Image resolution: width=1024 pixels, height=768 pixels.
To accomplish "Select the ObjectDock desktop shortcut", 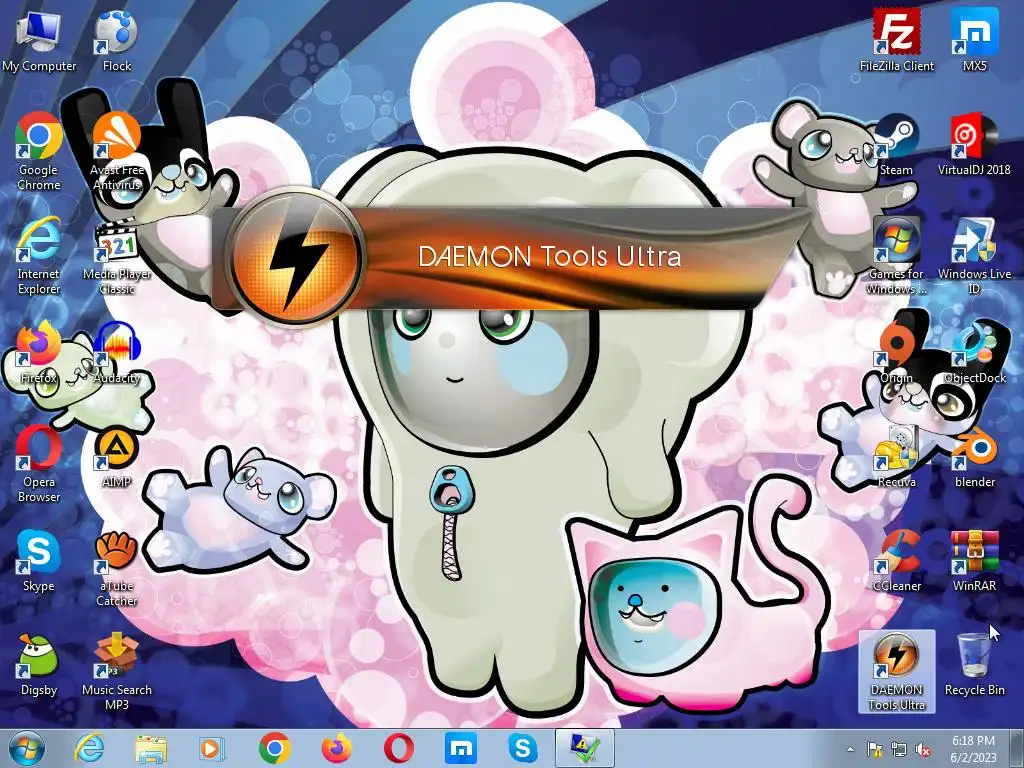I will pos(974,353).
